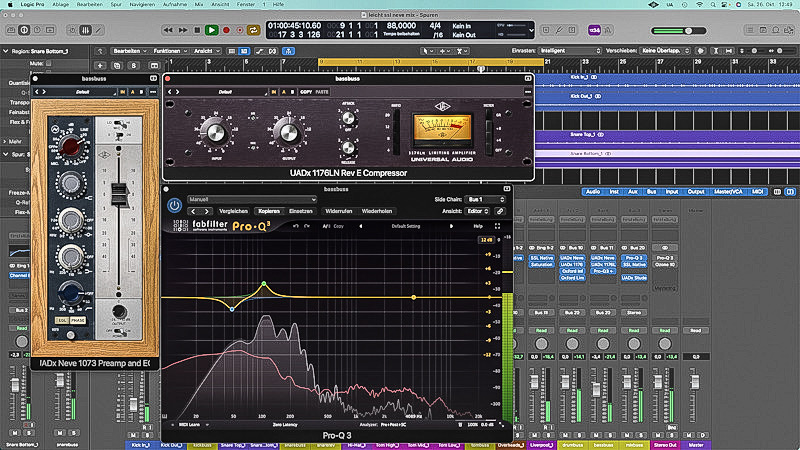Click the Pro-Q 3 undo arrow
The height and width of the screenshot is (450, 800).
click(296, 226)
